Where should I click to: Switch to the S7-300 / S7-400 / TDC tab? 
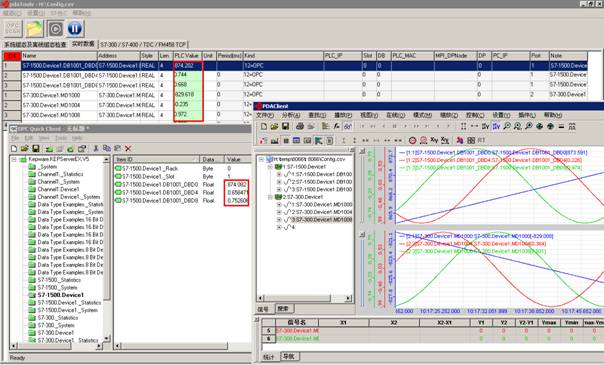point(143,45)
